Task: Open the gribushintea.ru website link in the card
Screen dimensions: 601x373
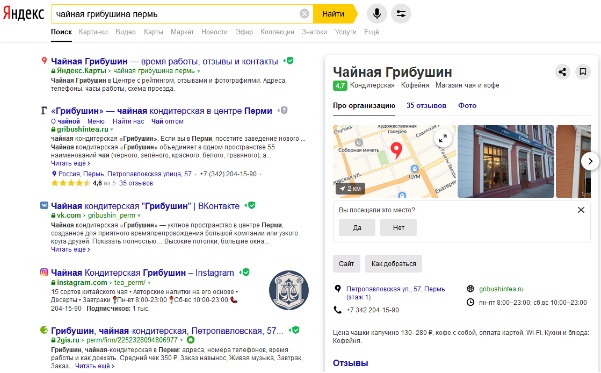Action: 501,289
